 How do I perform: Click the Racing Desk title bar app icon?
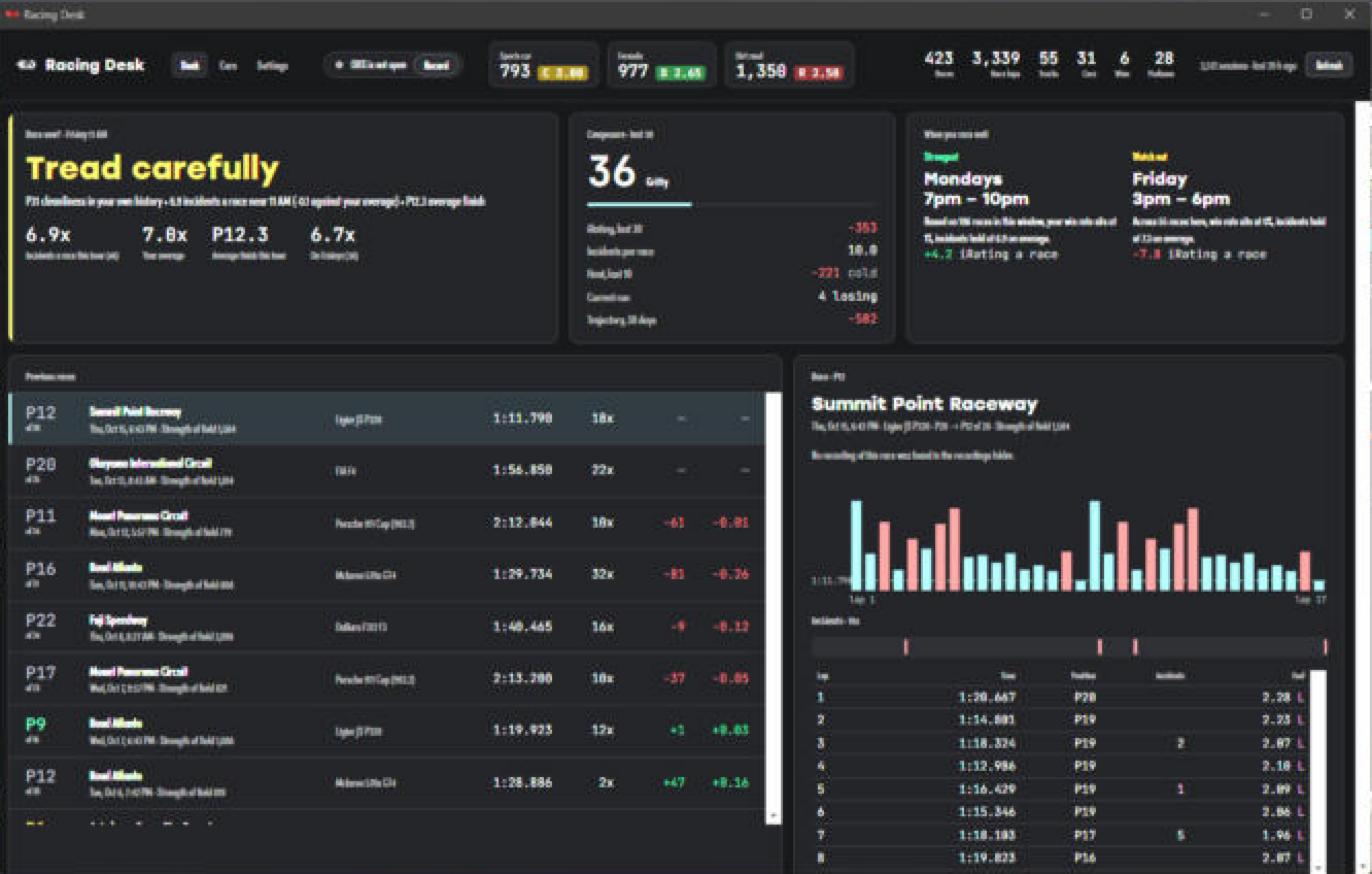[x=12, y=14]
